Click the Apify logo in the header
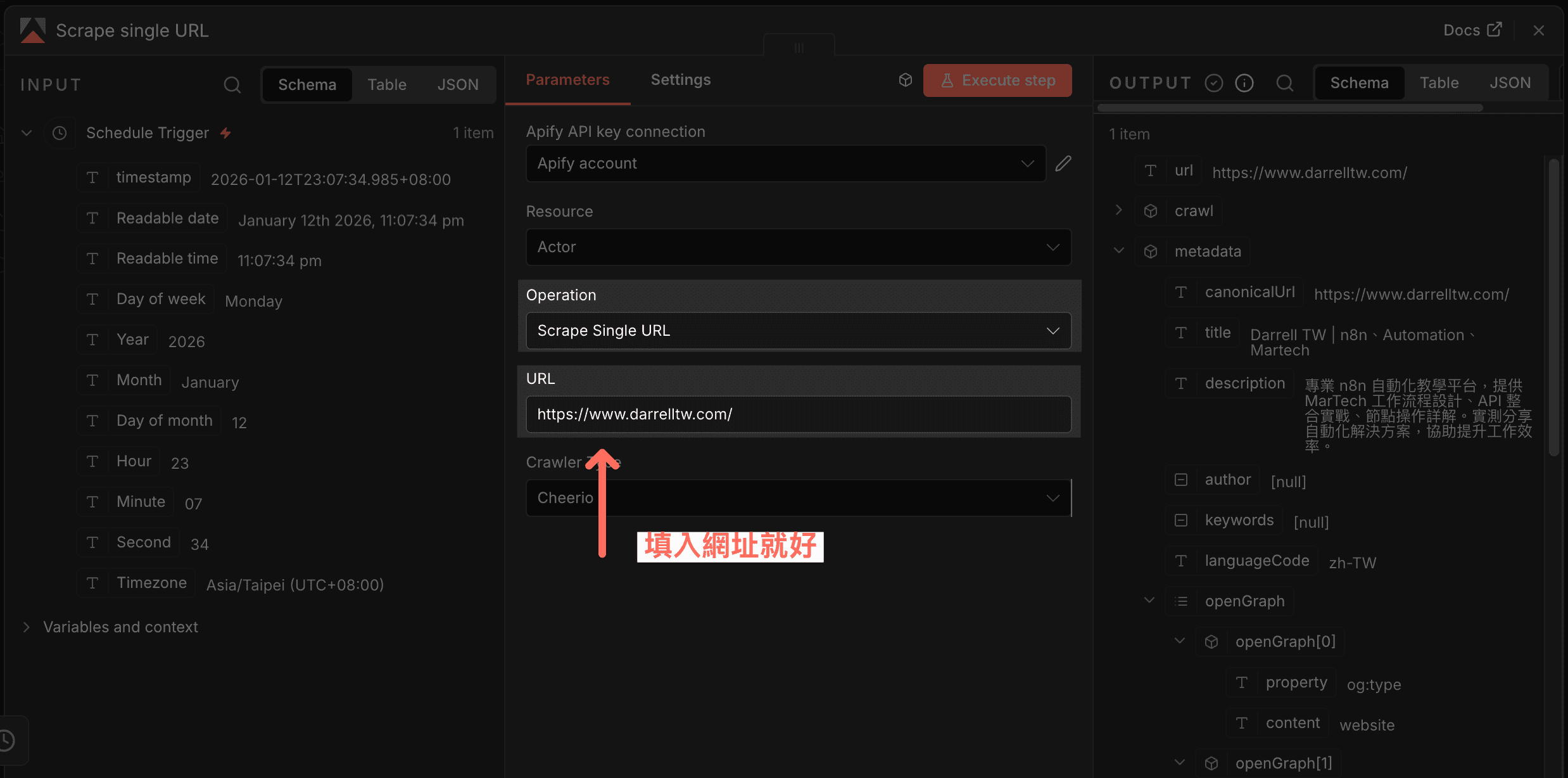The height and width of the screenshot is (778, 1568). pos(33,30)
